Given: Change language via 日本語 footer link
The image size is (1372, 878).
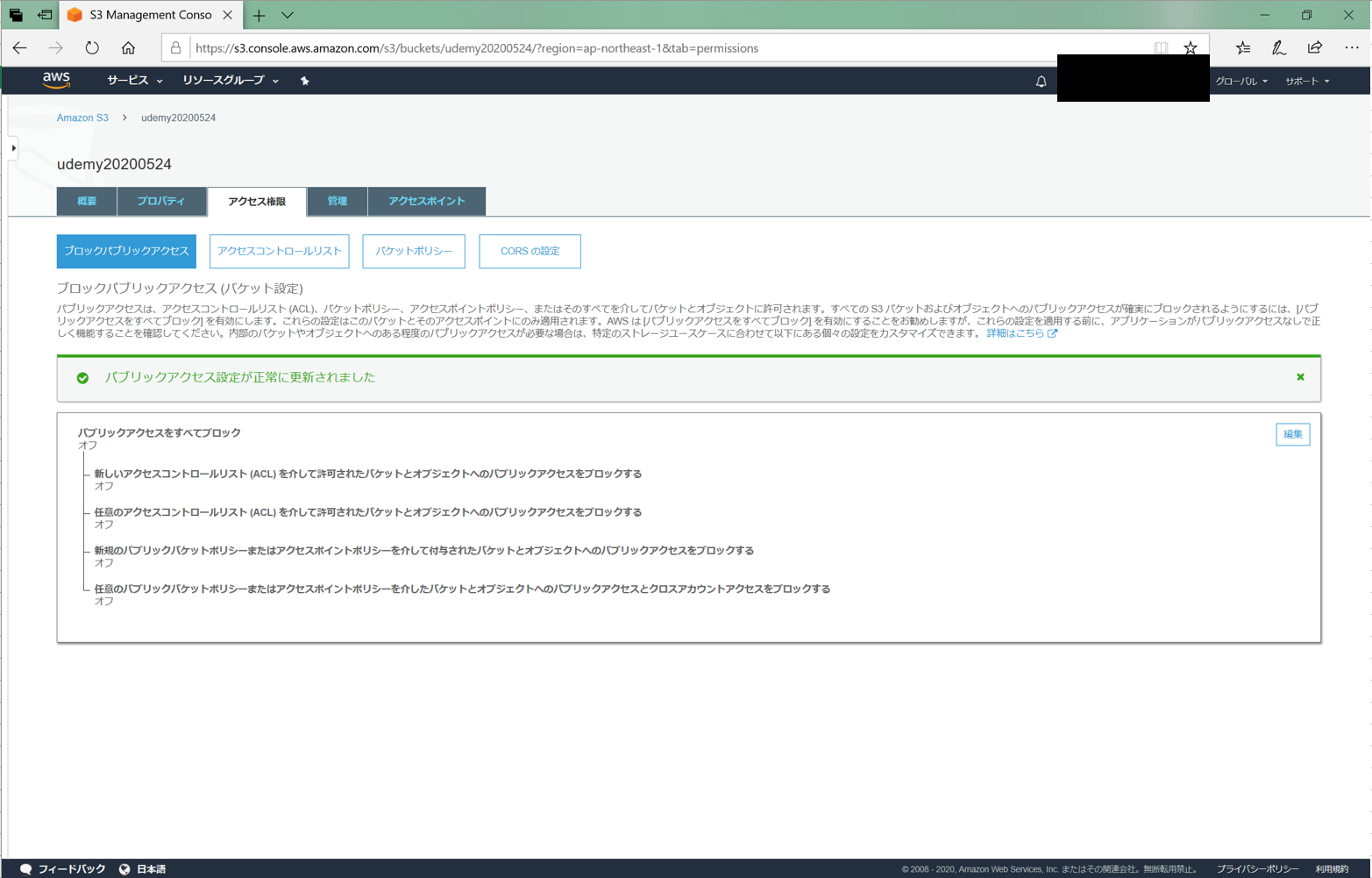Looking at the screenshot, I should click(x=151, y=869).
